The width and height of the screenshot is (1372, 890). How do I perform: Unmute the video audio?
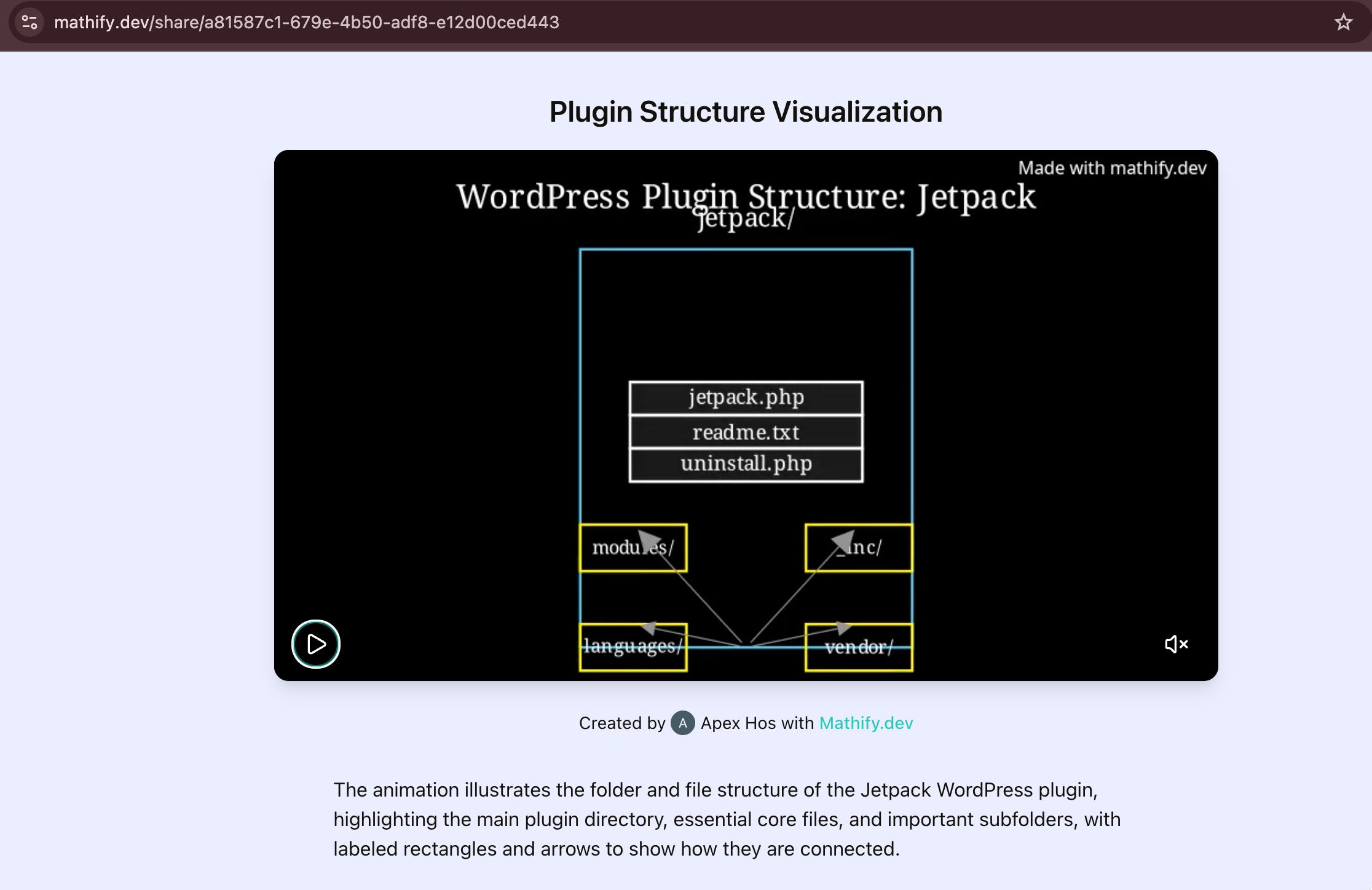coord(1176,644)
